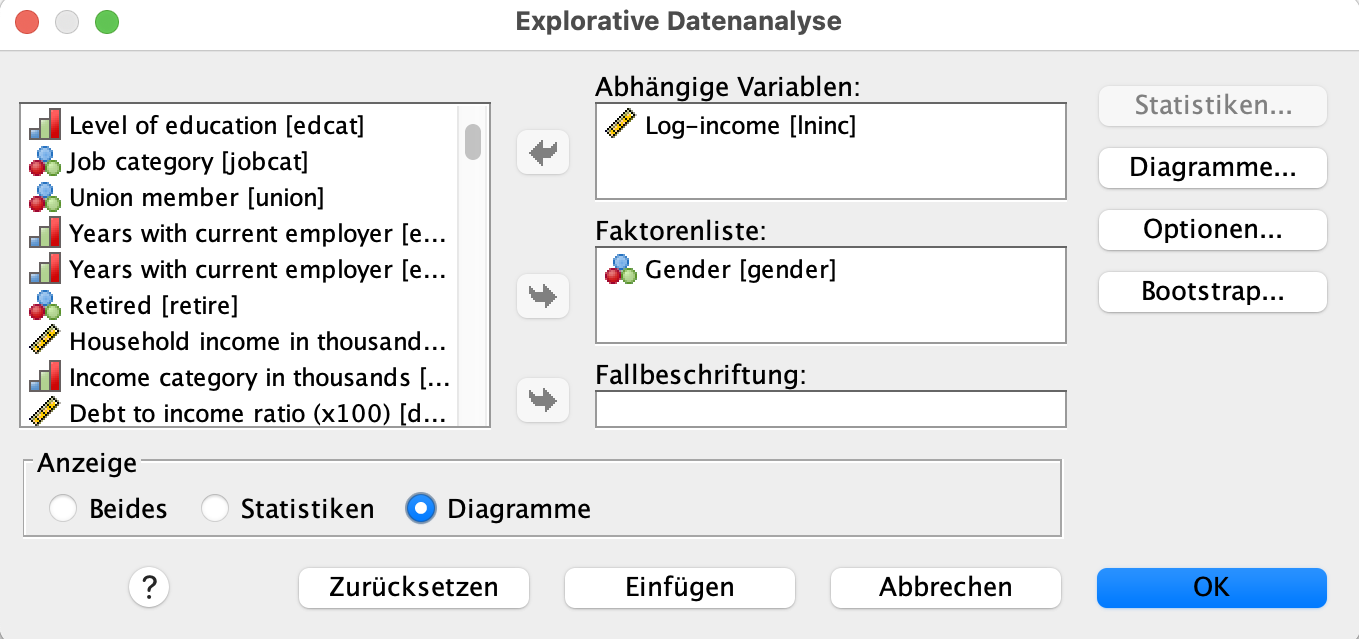
Task: Select Level of education [edcat] in the list
Action: pyautogui.click(x=240, y=126)
